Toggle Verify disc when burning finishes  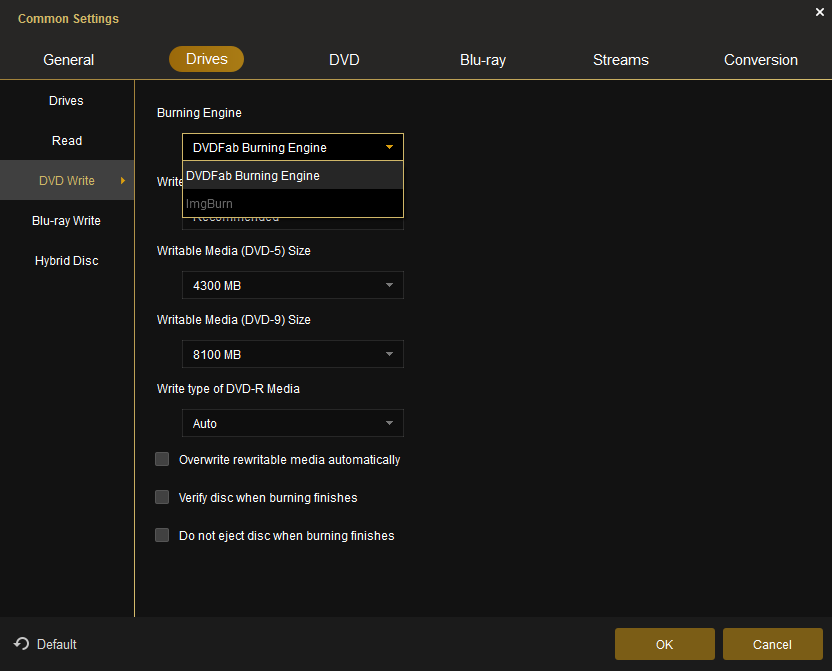(x=162, y=497)
